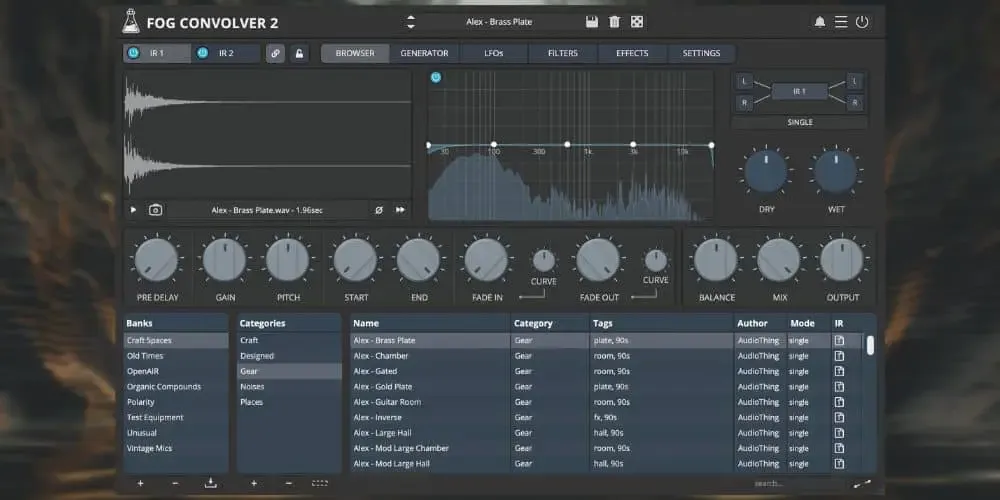
Task: Delete the preset using the trash icon
Action: (x=614, y=22)
